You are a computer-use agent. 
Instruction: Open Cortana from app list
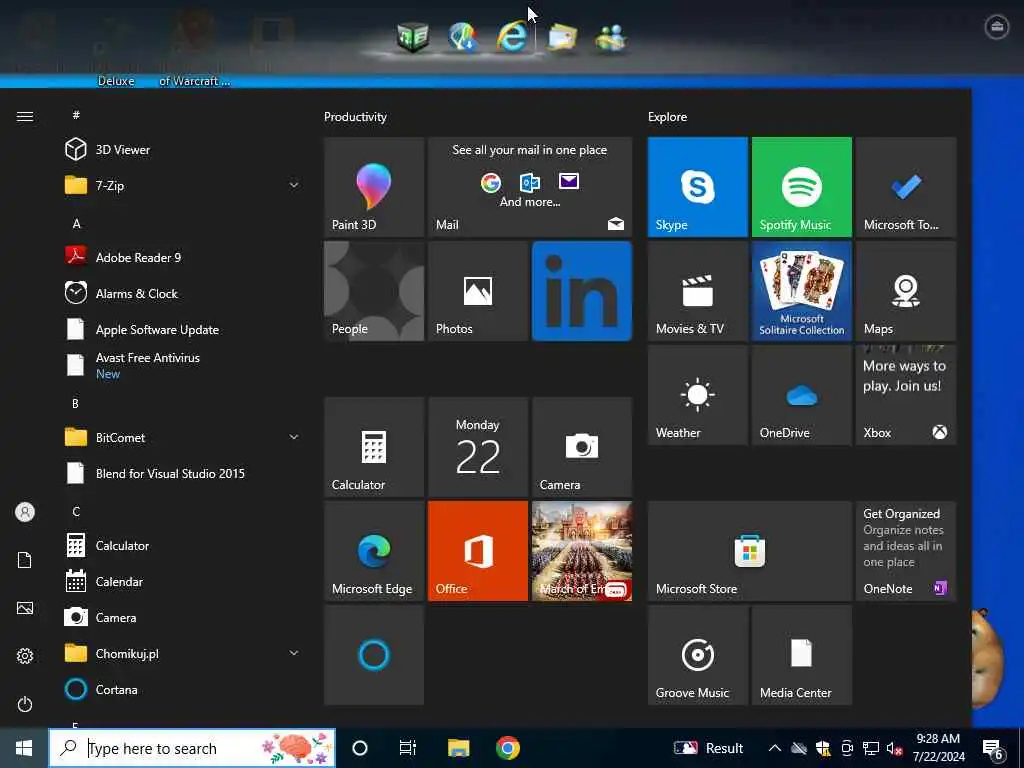183,690
